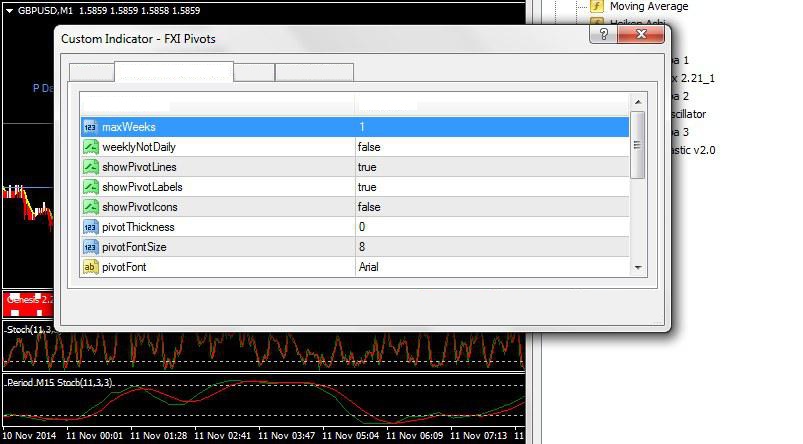Click the parameter list scroll up arrow

pos(638,102)
